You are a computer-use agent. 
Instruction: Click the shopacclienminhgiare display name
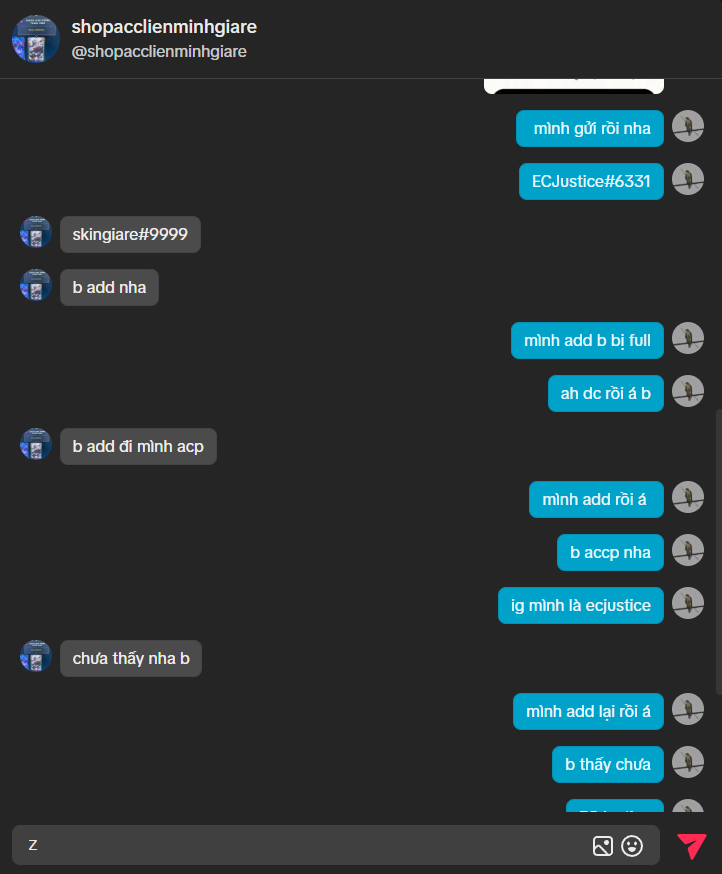(164, 27)
